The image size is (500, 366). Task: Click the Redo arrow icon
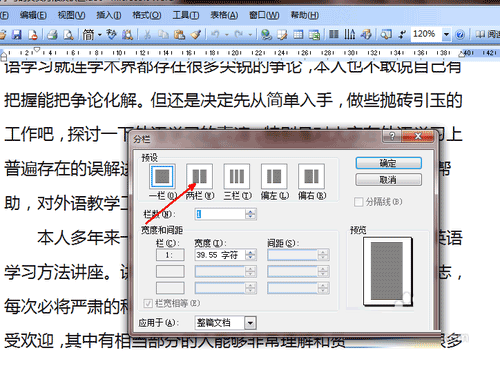pyautogui.click(x=239, y=34)
